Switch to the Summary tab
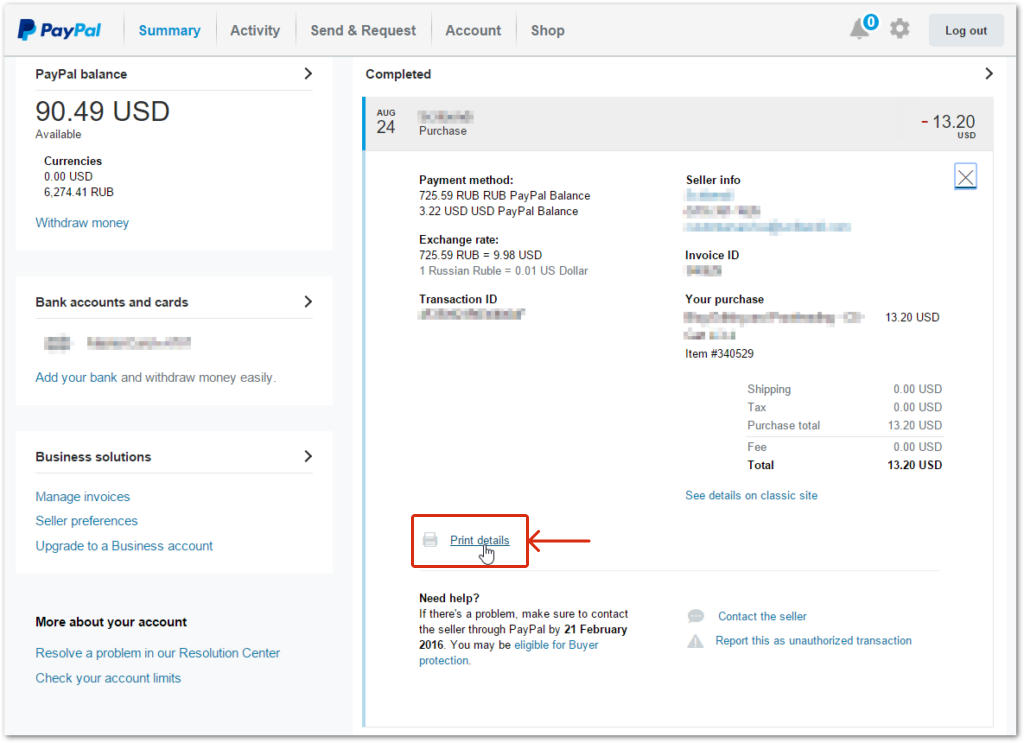Viewport: 1024px width, 743px height. tap(170, 30)
